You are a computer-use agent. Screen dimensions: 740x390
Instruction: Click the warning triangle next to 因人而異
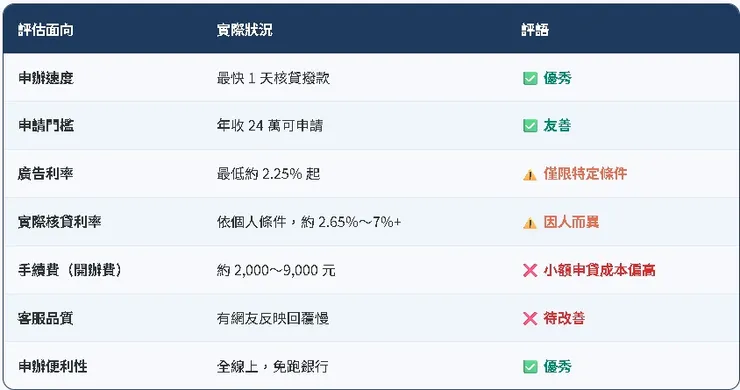(530, 223)
